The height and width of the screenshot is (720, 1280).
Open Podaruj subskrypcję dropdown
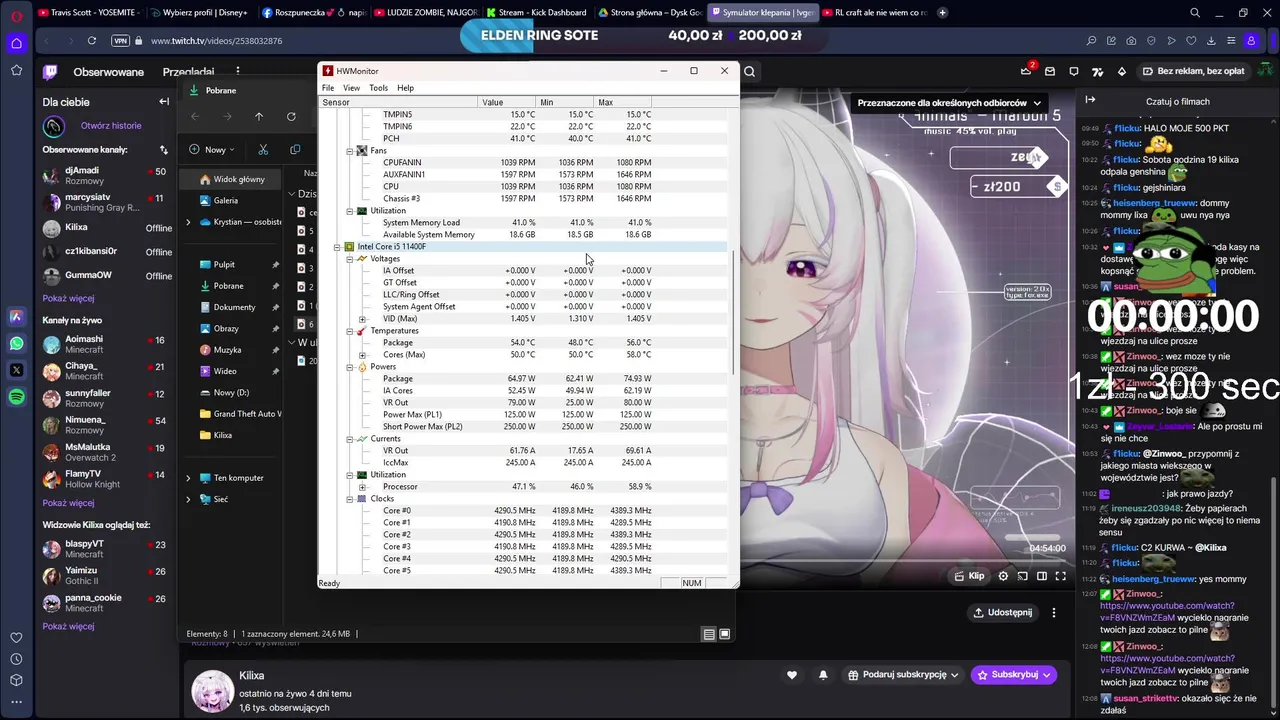pyautogui.click(x=903, y=675)
